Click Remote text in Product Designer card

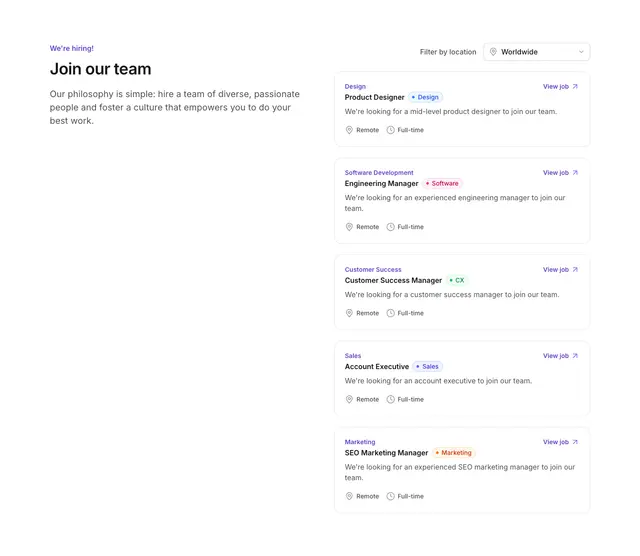(367, 130)
